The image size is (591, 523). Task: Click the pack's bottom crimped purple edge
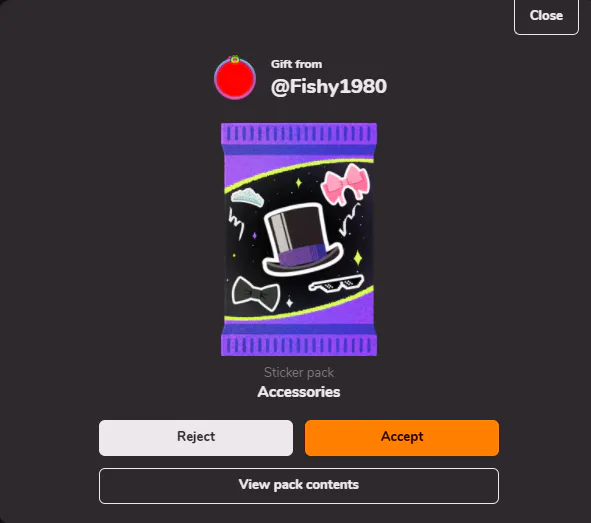pos(299,345)
